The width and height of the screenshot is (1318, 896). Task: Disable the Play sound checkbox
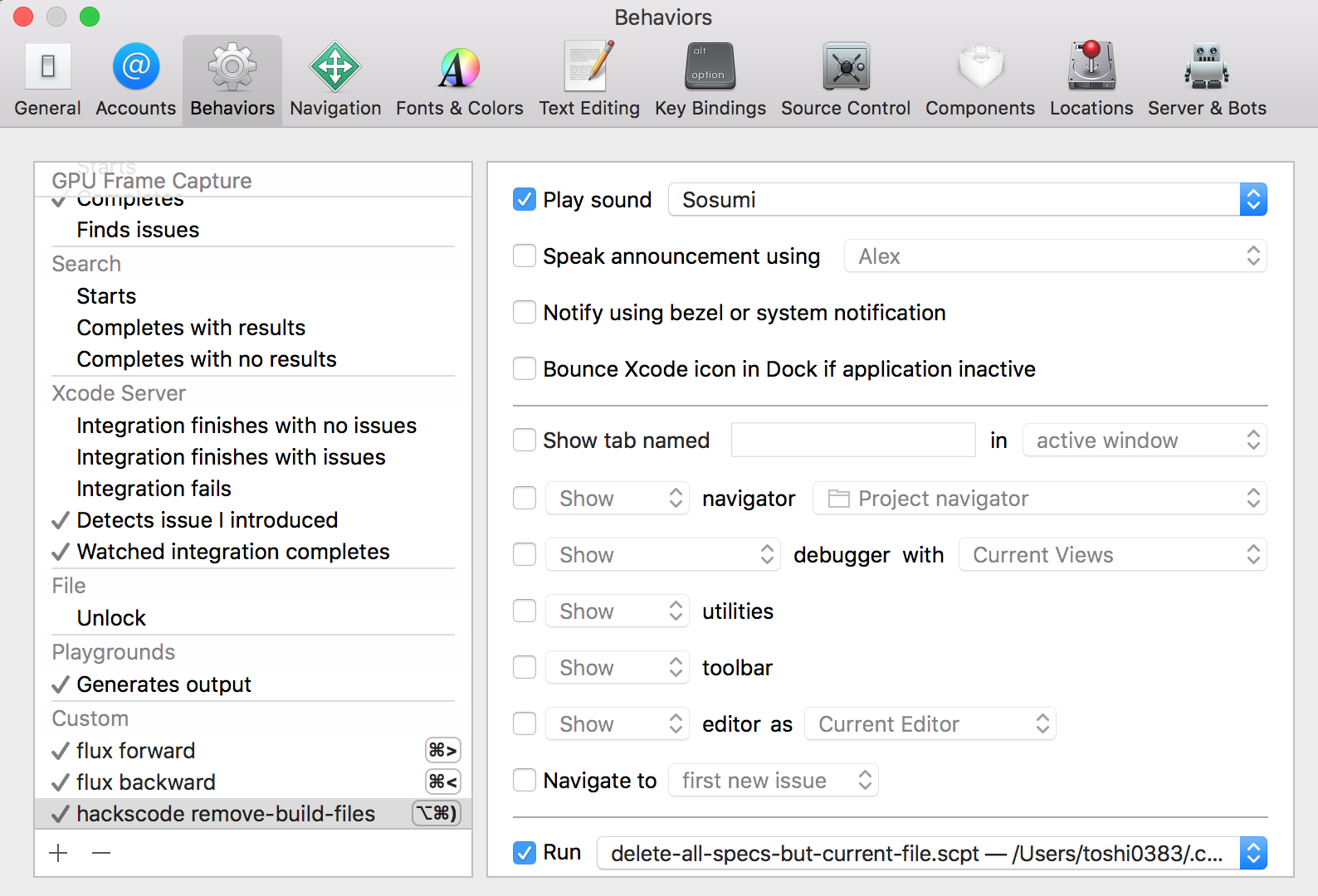coord(525,199)
